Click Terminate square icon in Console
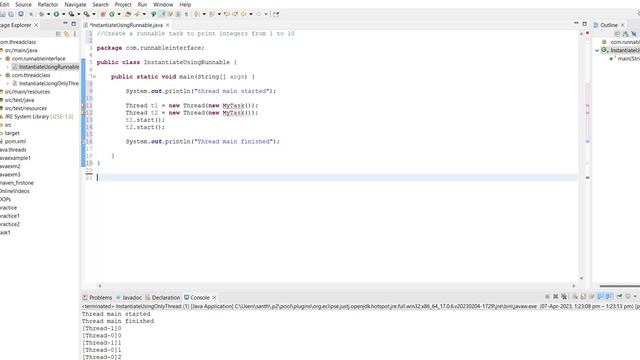This screenshot has width=640, height=360. click(x=547, y=296)
